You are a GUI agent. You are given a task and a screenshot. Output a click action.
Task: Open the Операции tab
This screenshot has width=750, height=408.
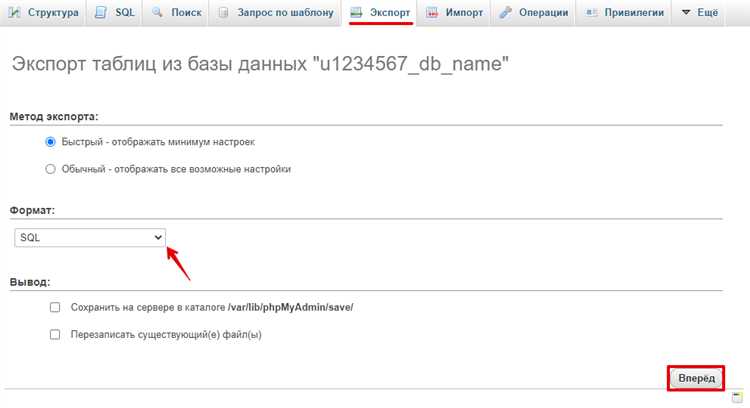pyautogui.click(x=544, y=12)
